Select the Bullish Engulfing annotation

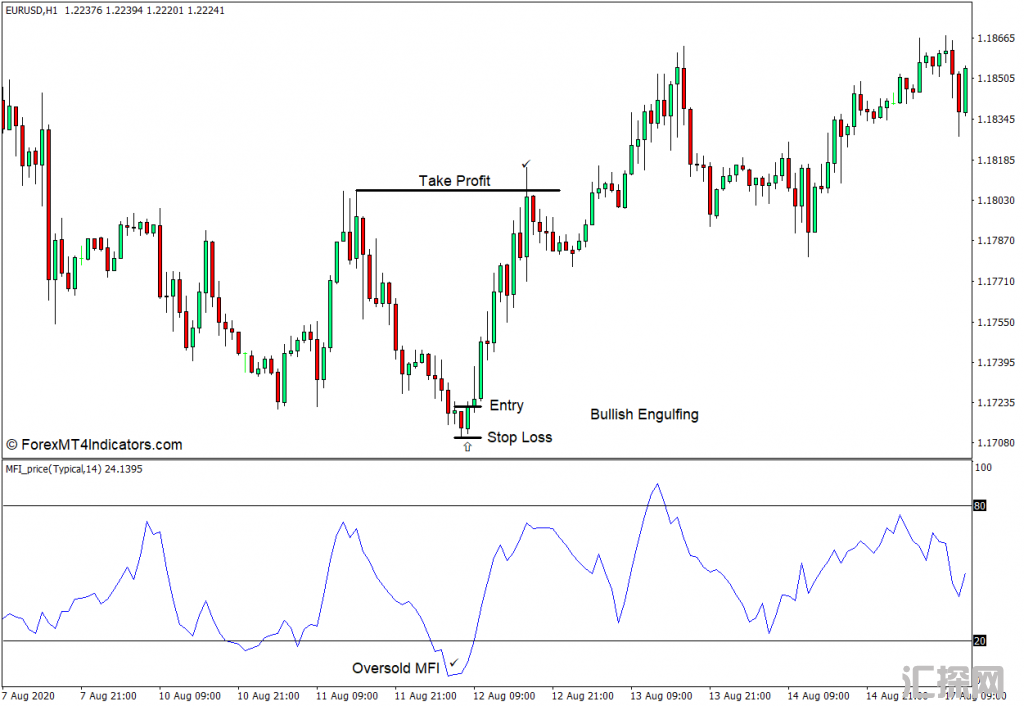click(644, 414)
